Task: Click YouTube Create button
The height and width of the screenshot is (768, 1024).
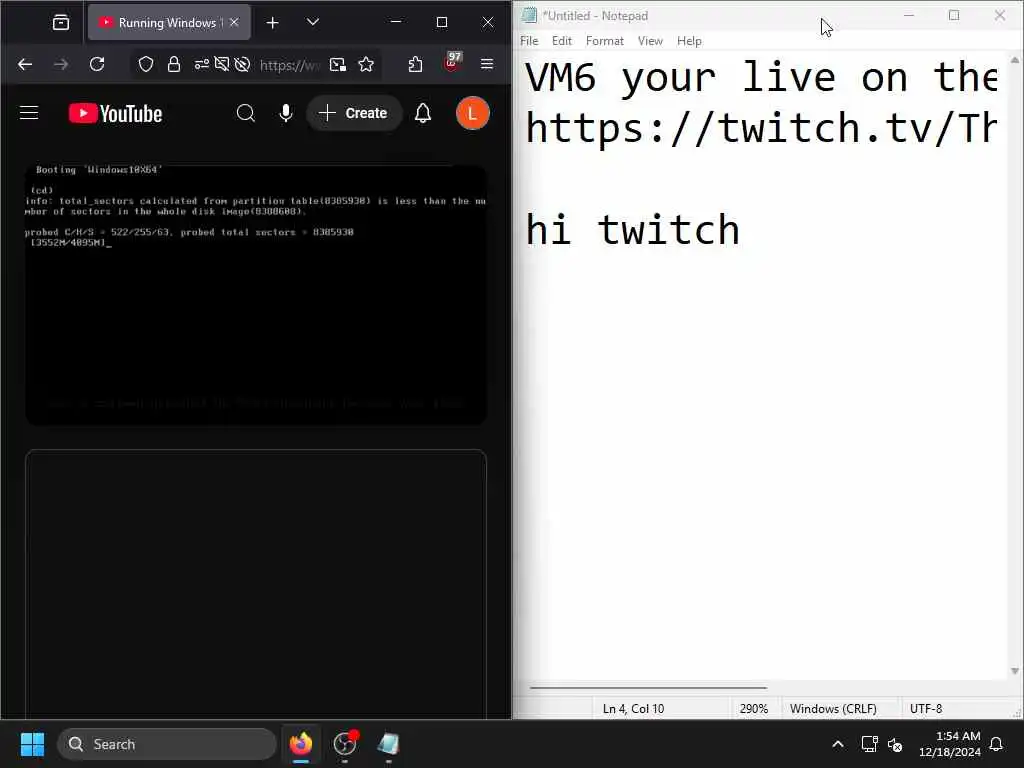Action: pyautogui.click(x=354, y=113)
